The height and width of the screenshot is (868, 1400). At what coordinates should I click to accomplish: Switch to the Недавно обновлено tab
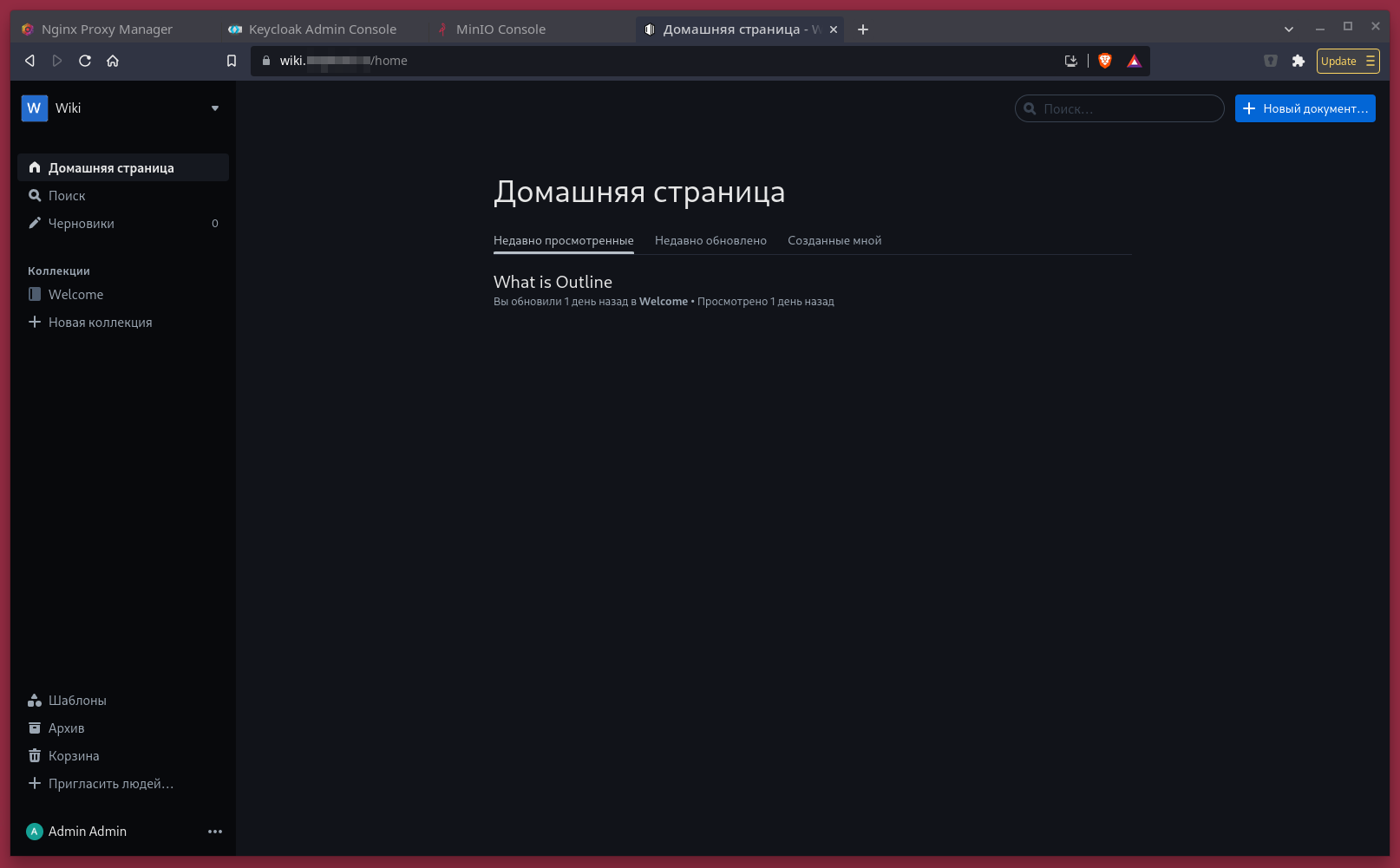pyautogui.click(x=710, y=240)
